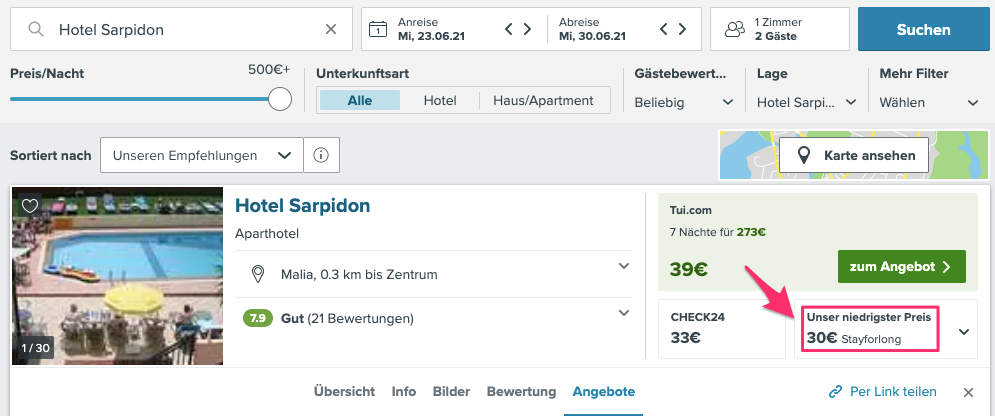Click the Preis/Nacht slider handle
This screenshot has height=416, width=995.
click(x=280, y=98)
